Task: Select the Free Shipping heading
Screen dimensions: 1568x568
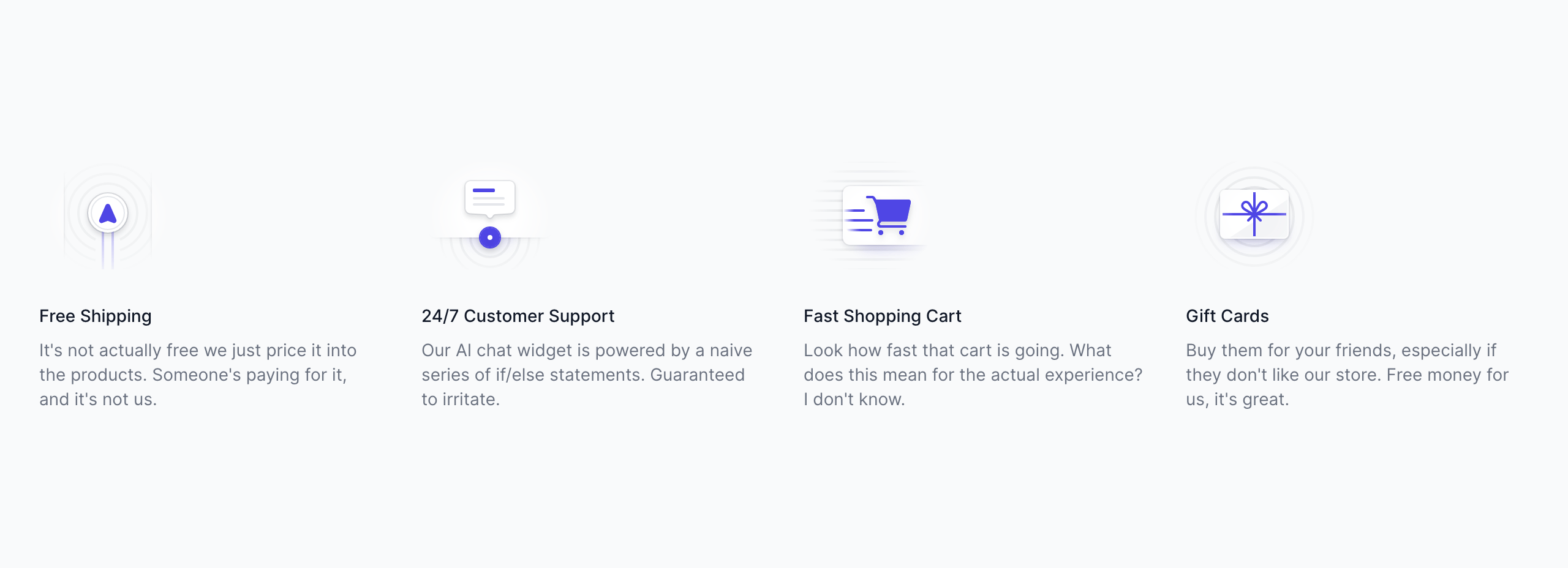Action: [x=96, y=316]
